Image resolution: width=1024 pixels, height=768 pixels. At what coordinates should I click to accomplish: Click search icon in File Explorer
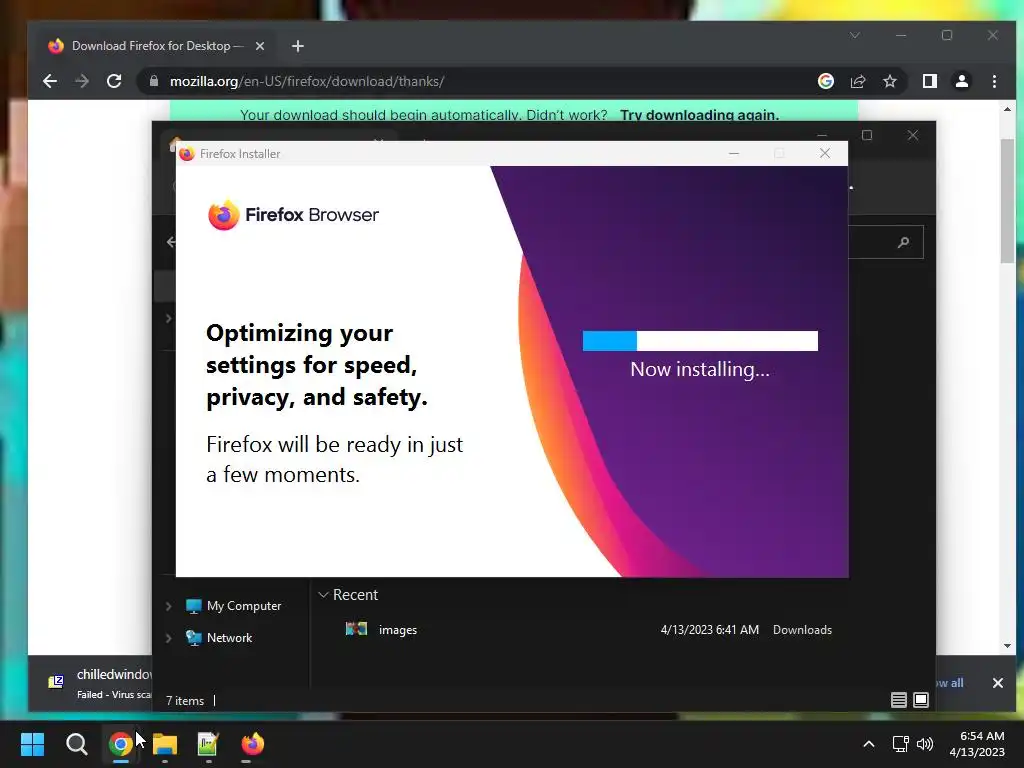click(x=903, y=242)
